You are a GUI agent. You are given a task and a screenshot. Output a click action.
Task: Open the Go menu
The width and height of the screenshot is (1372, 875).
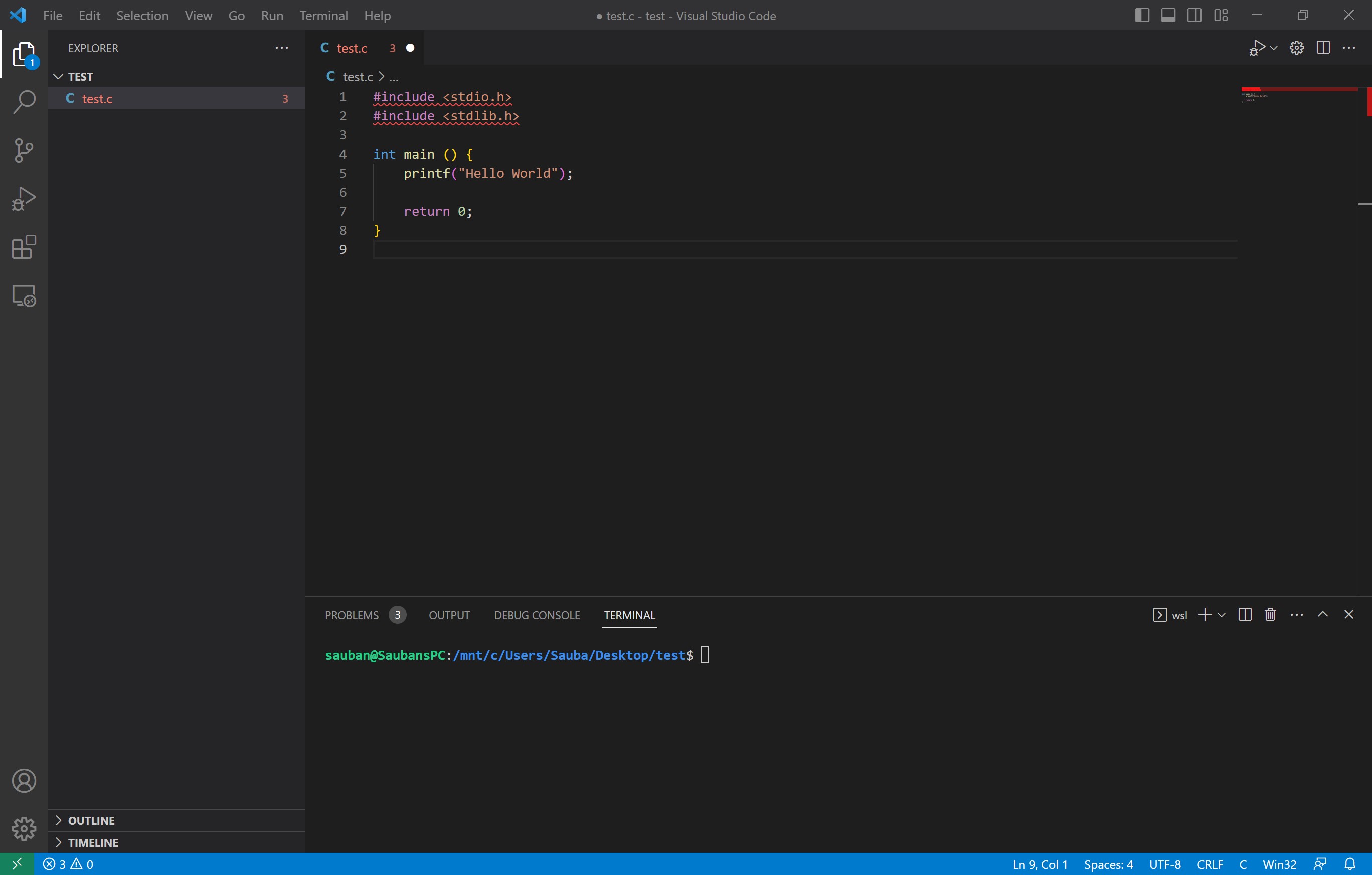[237, 16]
